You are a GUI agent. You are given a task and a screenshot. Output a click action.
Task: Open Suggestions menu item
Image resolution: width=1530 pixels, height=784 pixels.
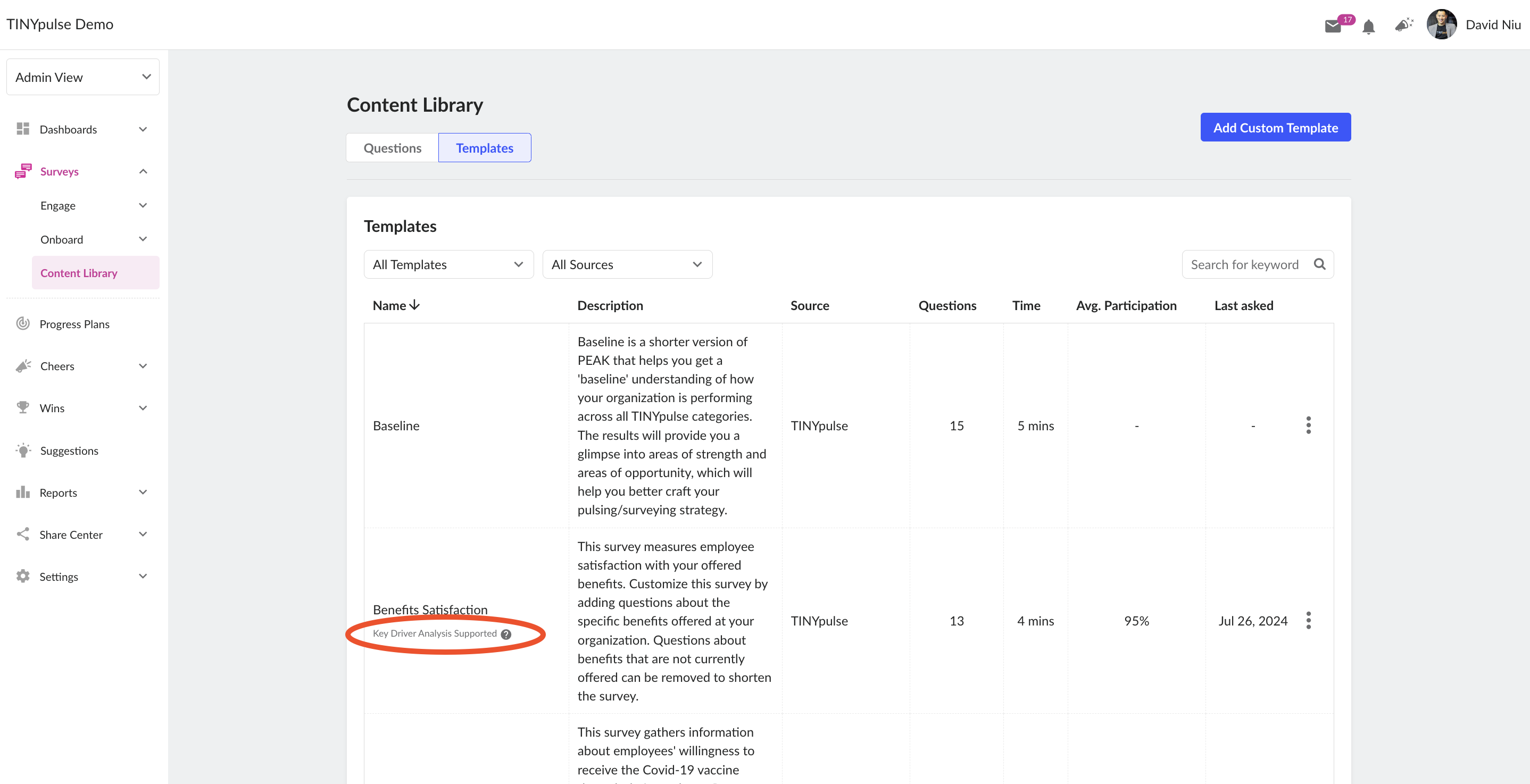tap(70, 450)
